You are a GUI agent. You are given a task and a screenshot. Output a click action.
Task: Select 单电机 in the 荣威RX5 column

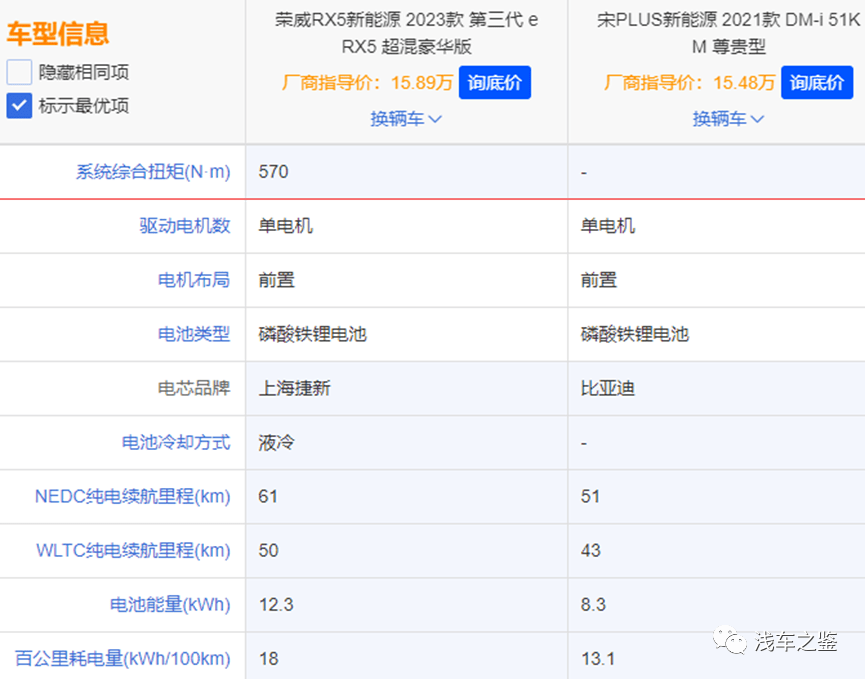tap(285, 226)
